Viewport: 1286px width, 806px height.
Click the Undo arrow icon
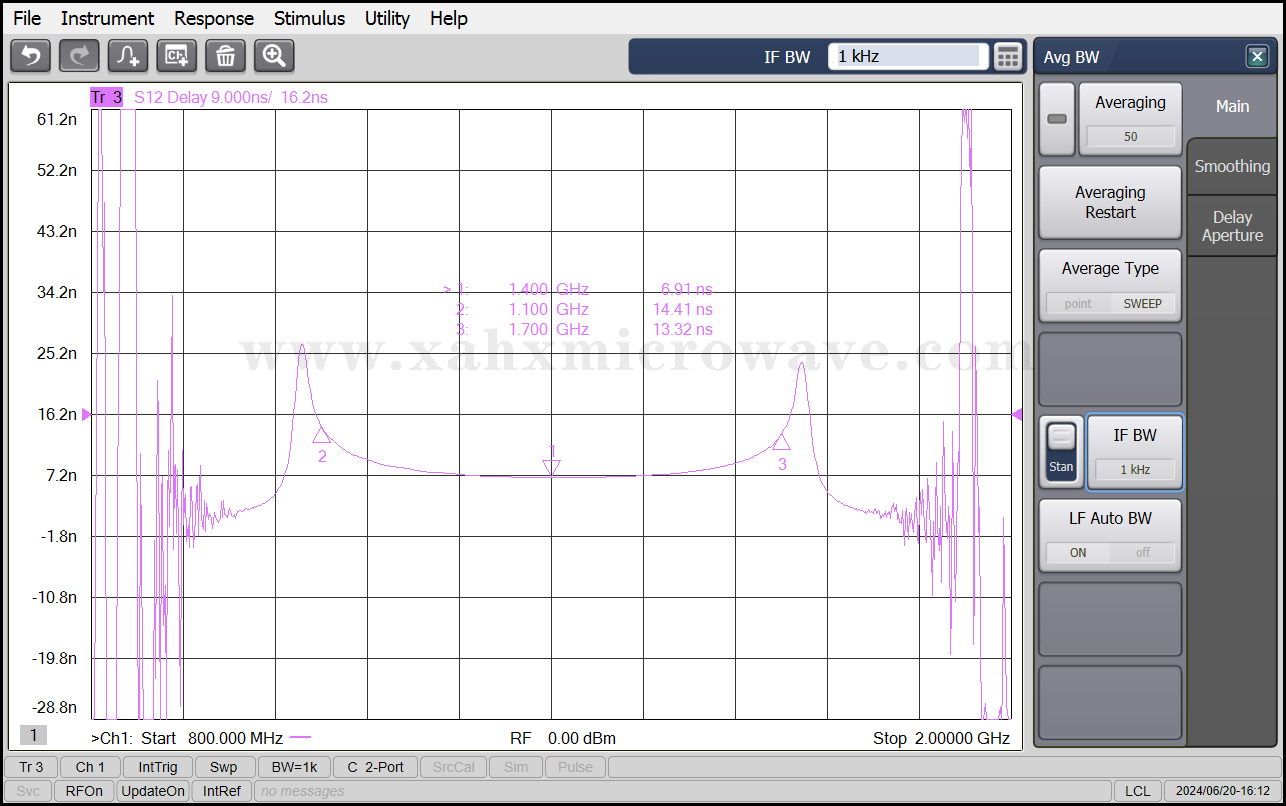coord(30,56)
